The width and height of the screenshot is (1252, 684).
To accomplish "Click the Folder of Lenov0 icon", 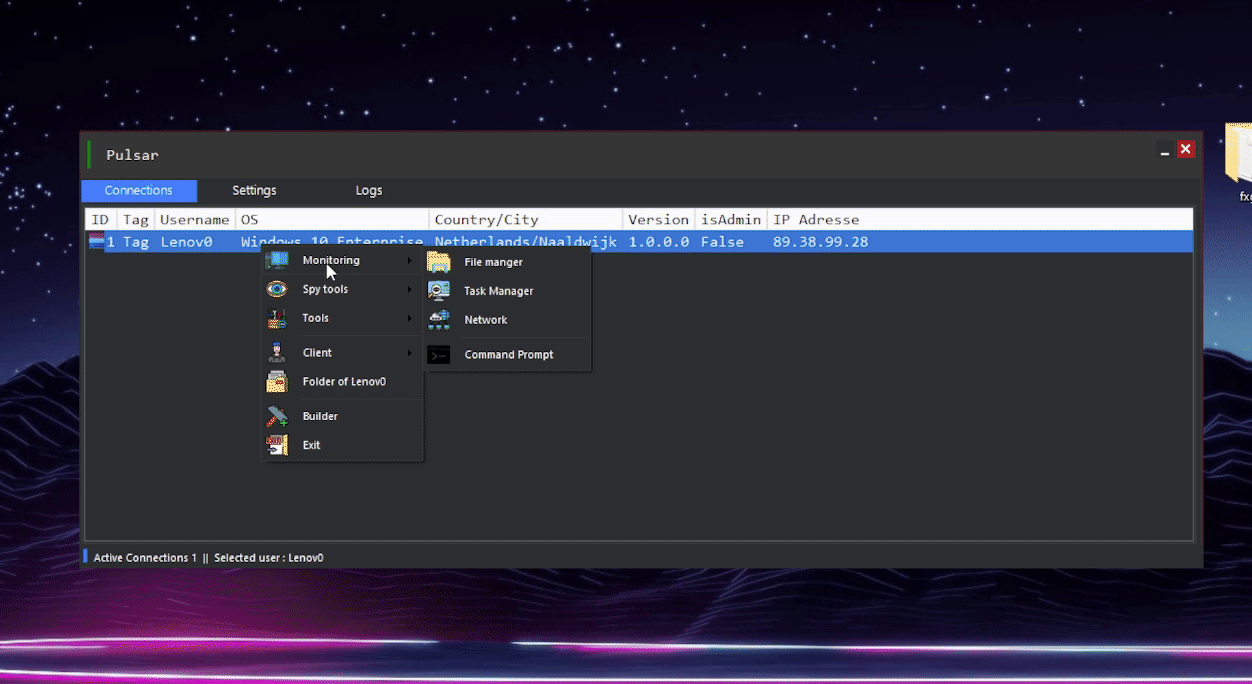I will click(277, 382).
